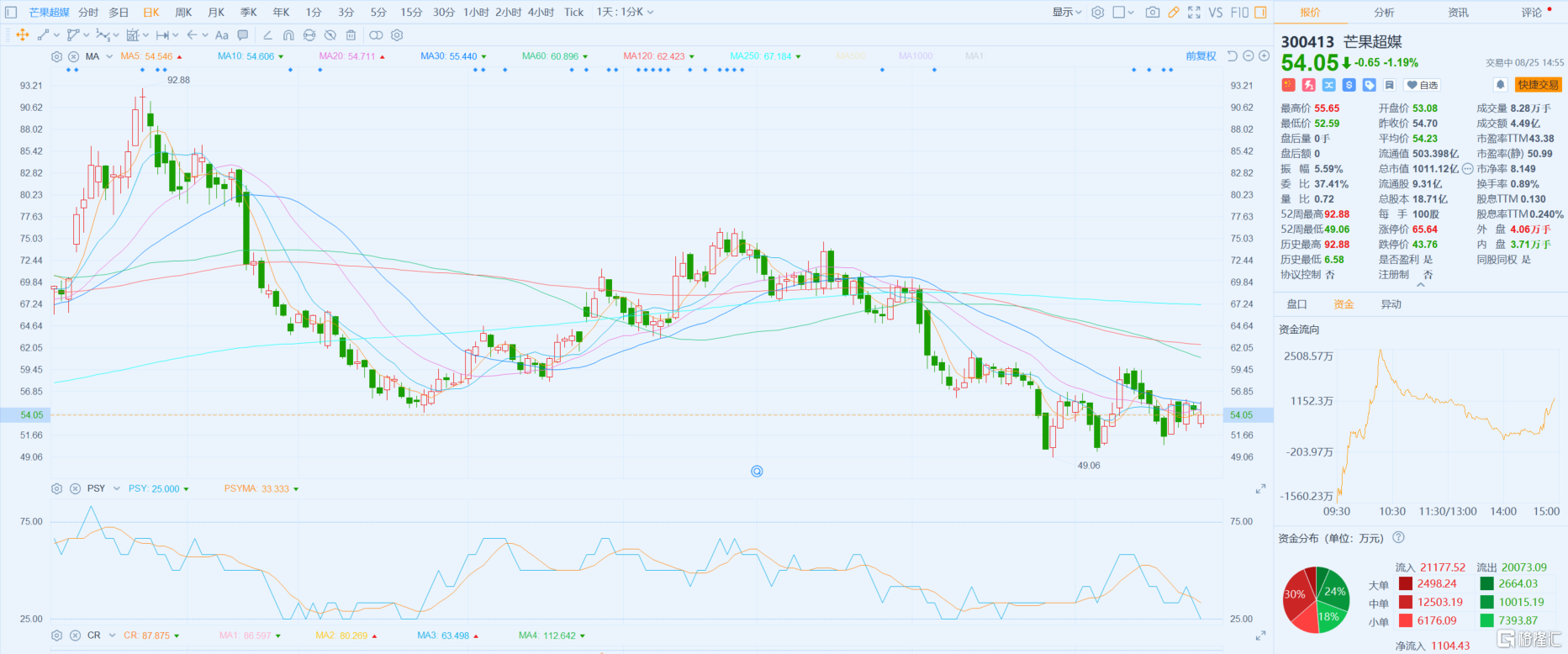The image size is (1568, 654).
Task: Open the 资讯 news tab
Action: pyautogui.click(x=1458, y=13)
